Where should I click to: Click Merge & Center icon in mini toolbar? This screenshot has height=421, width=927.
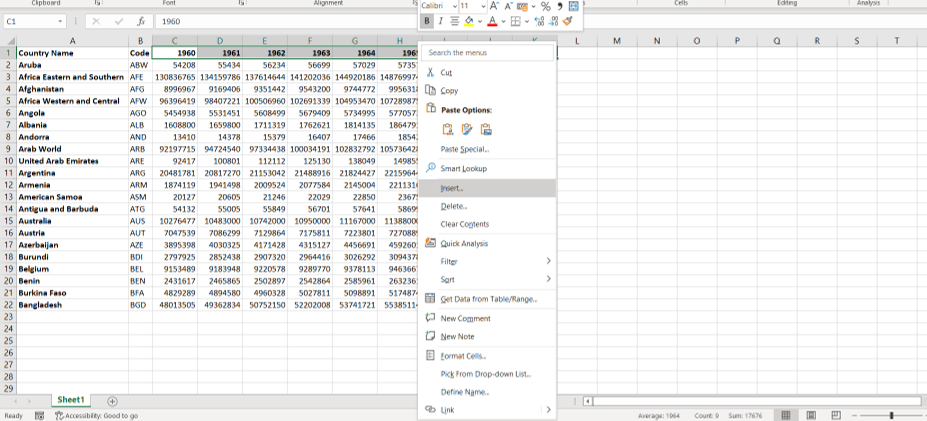pyautogui.click(x=573, y=6)
